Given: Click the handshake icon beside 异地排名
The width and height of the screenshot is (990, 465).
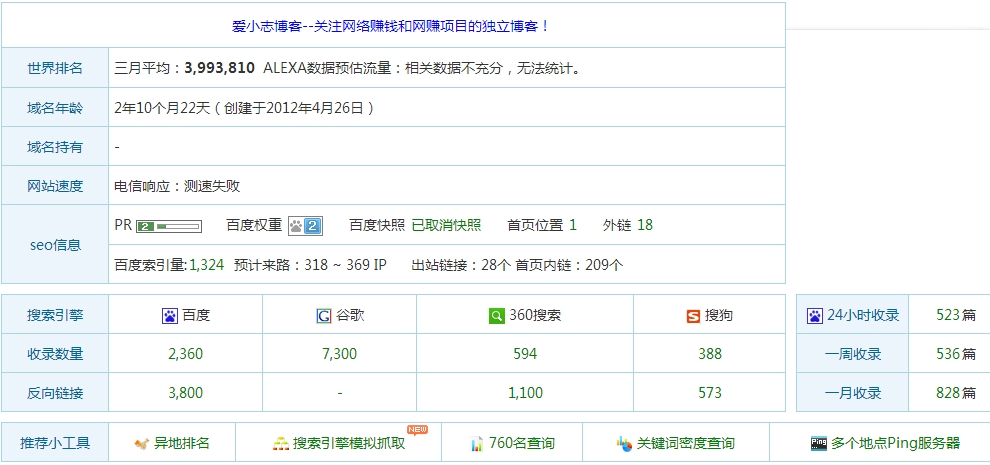Looking at the screenshot, I should coord(142,444).
